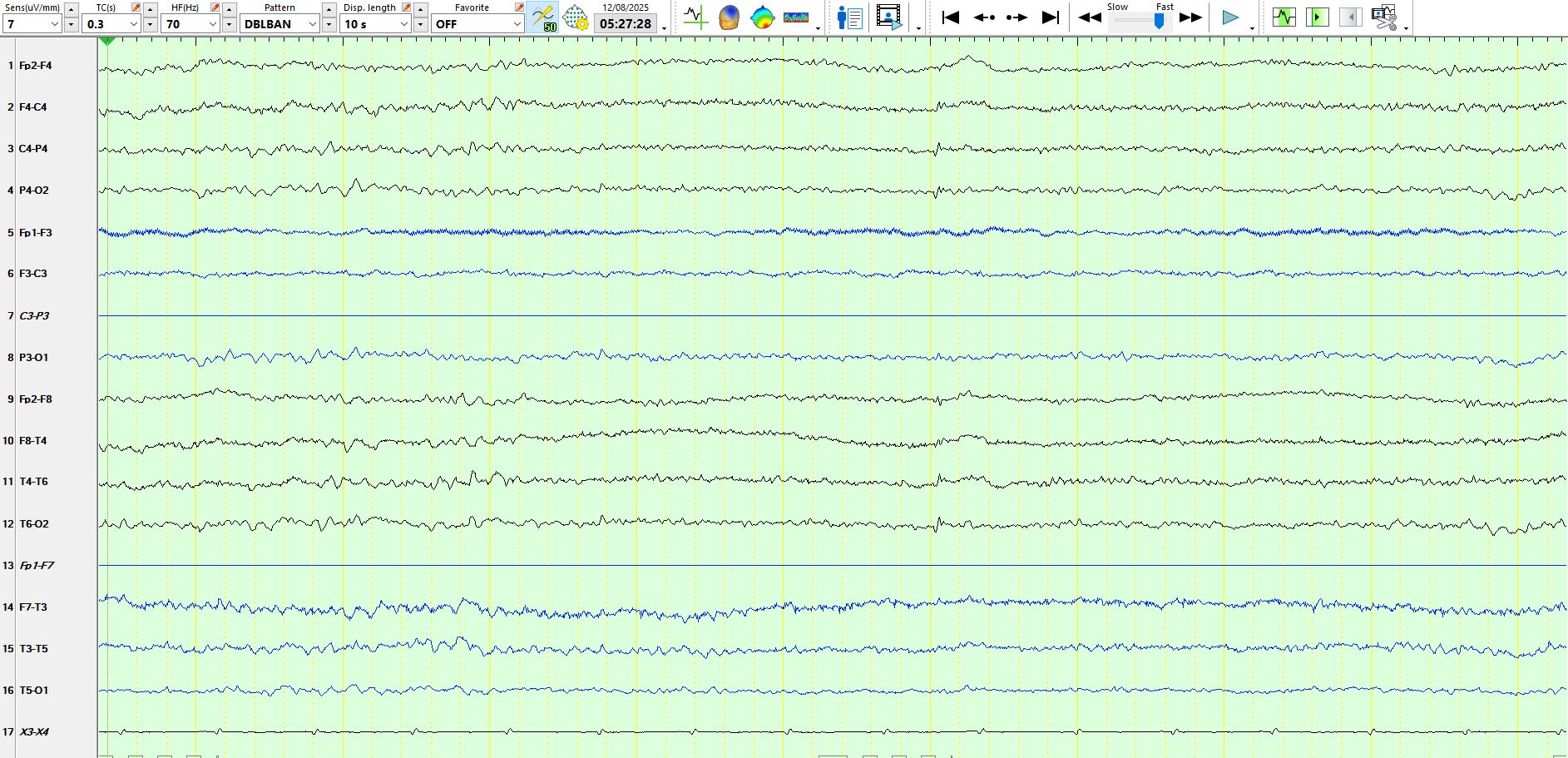The width and height of the screenshot is (1568, 758).
Task: Start playback with the play button
Action: coord(1230,17)
